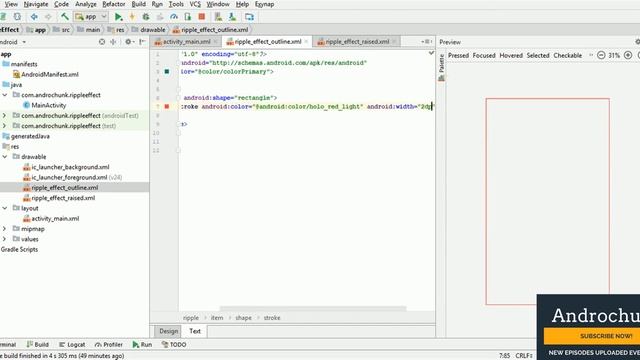Toggle the Pressed state in preview
This screenshot has height=360, width=640.
click(458, 55)
